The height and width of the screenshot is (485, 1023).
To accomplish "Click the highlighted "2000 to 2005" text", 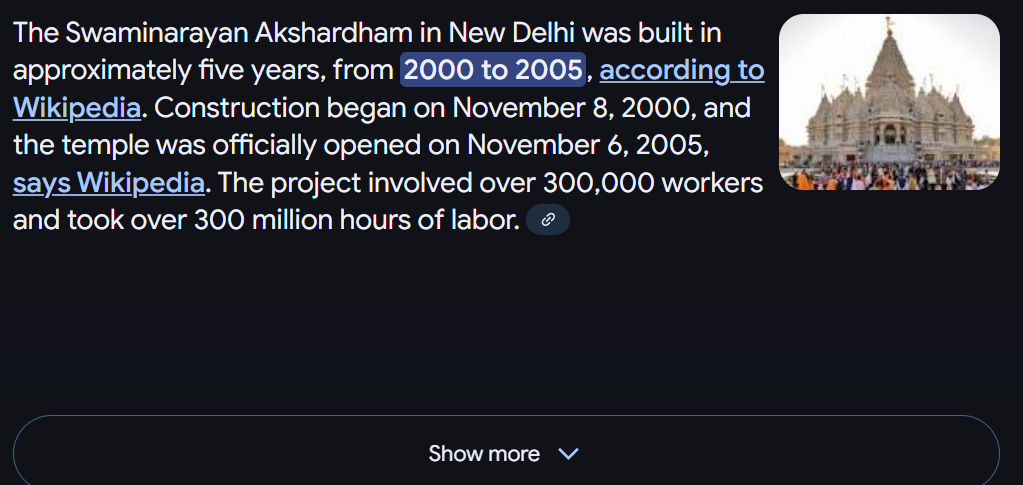I will coord(492,71).
